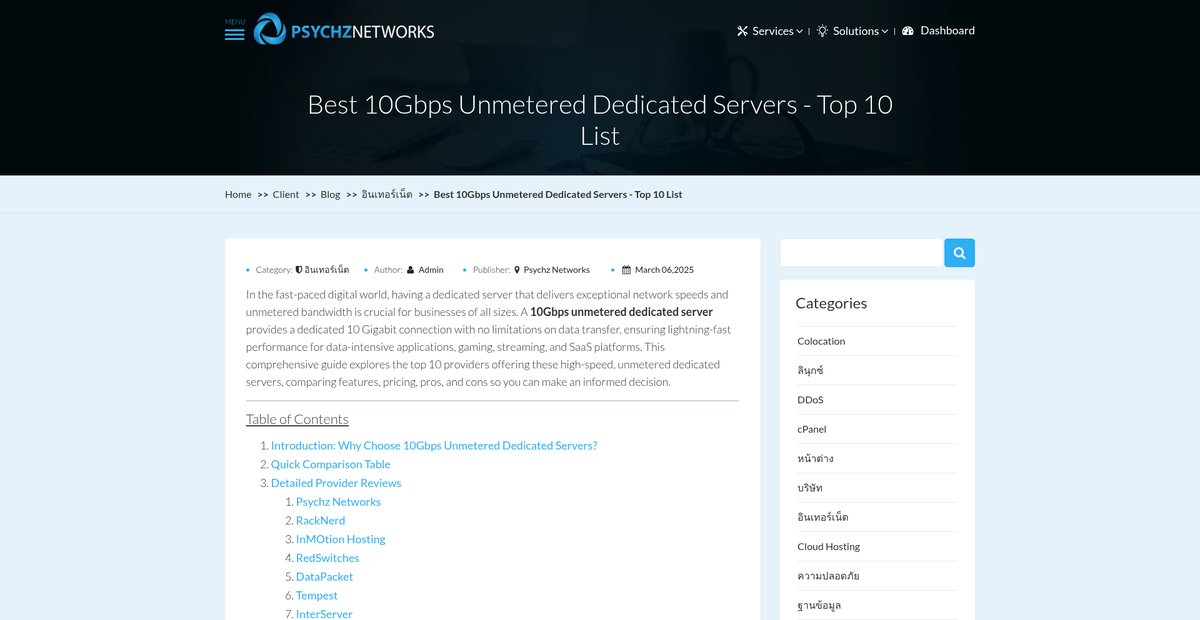The image size is (1200, 620).
Task: Open the Psychz Networks publisher link
Action: point(557,270)
